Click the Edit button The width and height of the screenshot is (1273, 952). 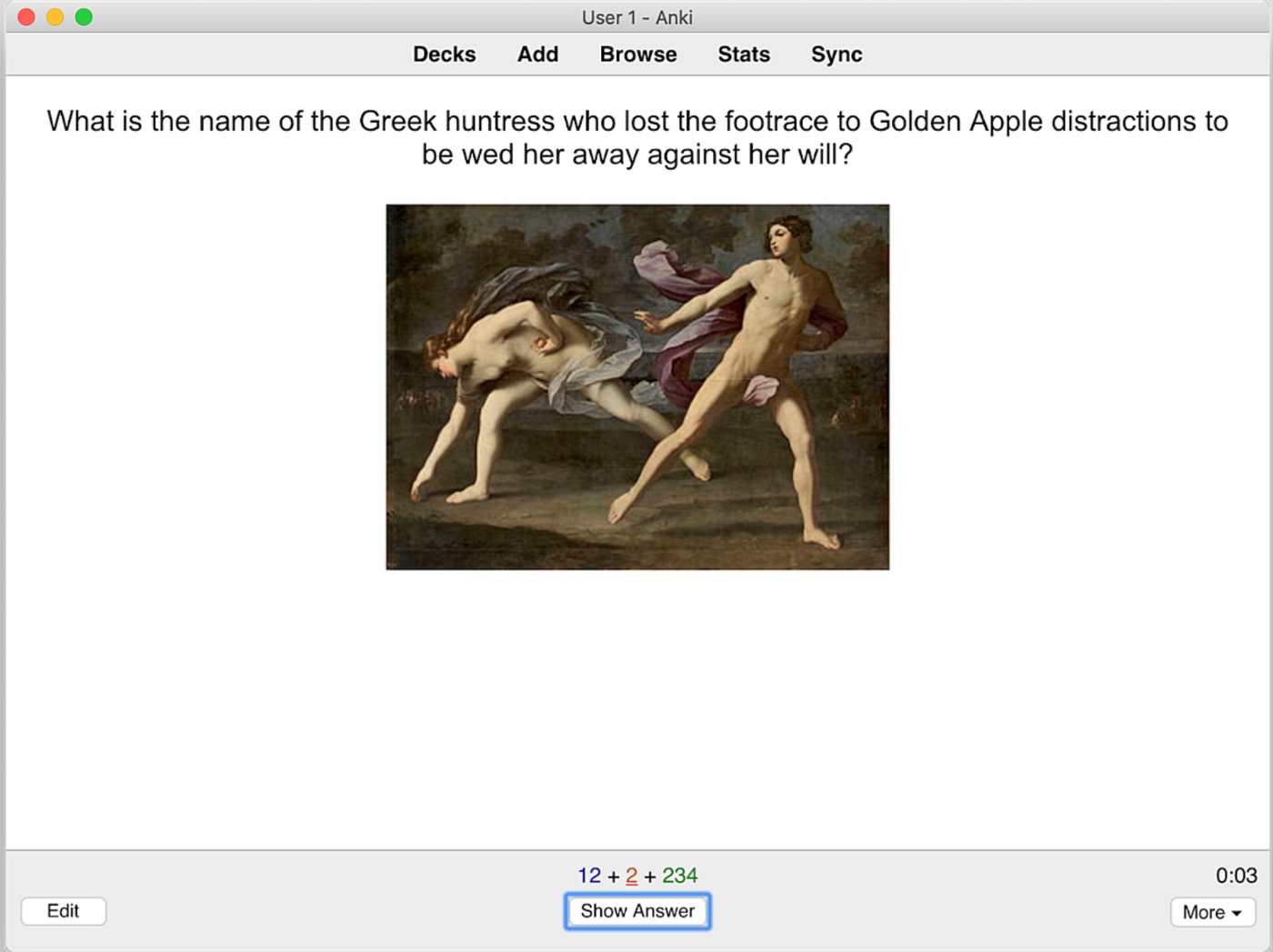click(64, 911)
